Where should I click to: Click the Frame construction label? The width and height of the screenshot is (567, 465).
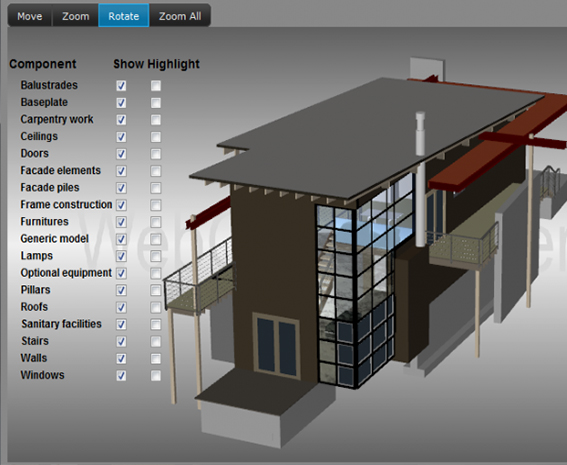(66, 204)
